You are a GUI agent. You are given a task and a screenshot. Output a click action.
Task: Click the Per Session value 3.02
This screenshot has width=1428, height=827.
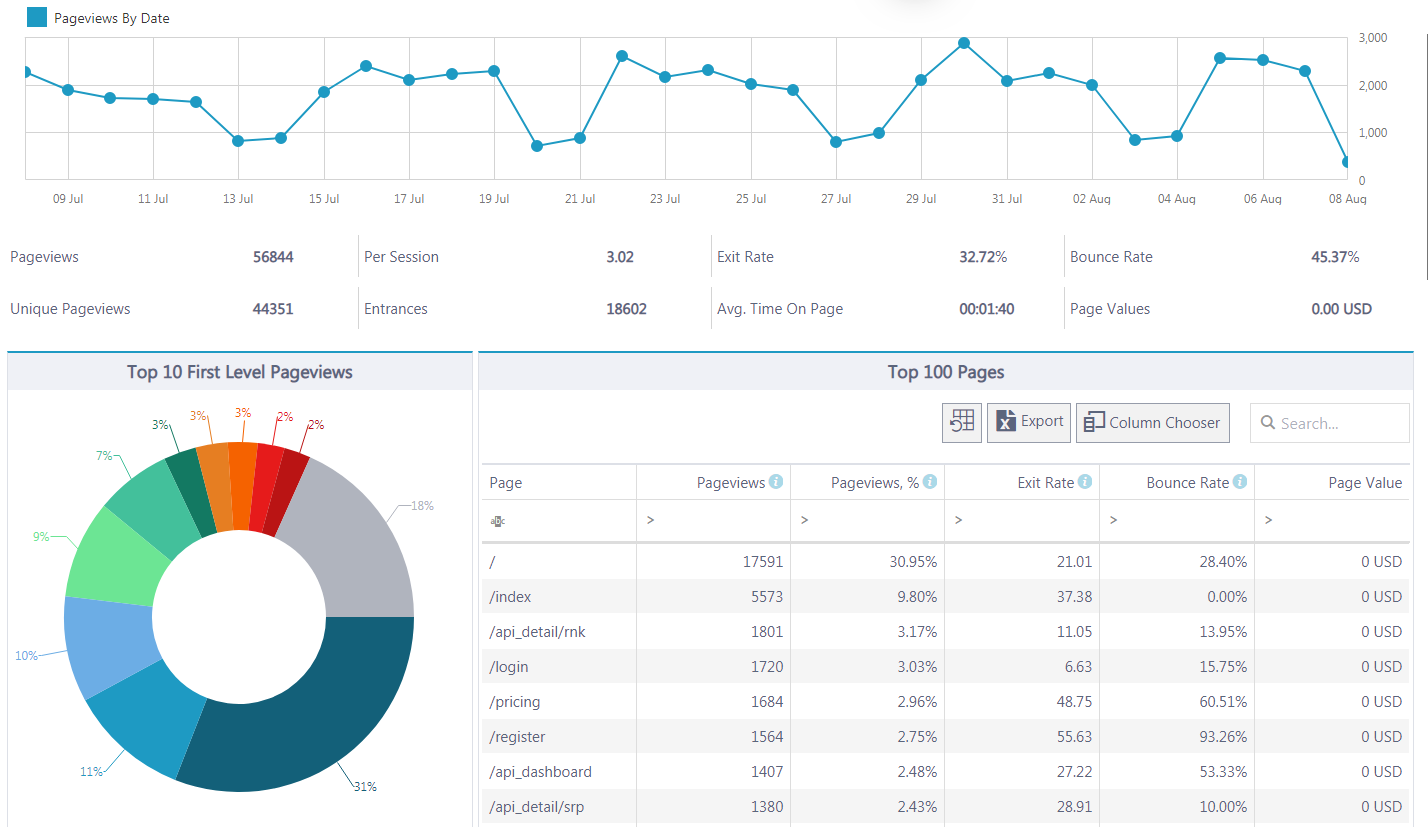pyautogui.click(x=620, y=257)
